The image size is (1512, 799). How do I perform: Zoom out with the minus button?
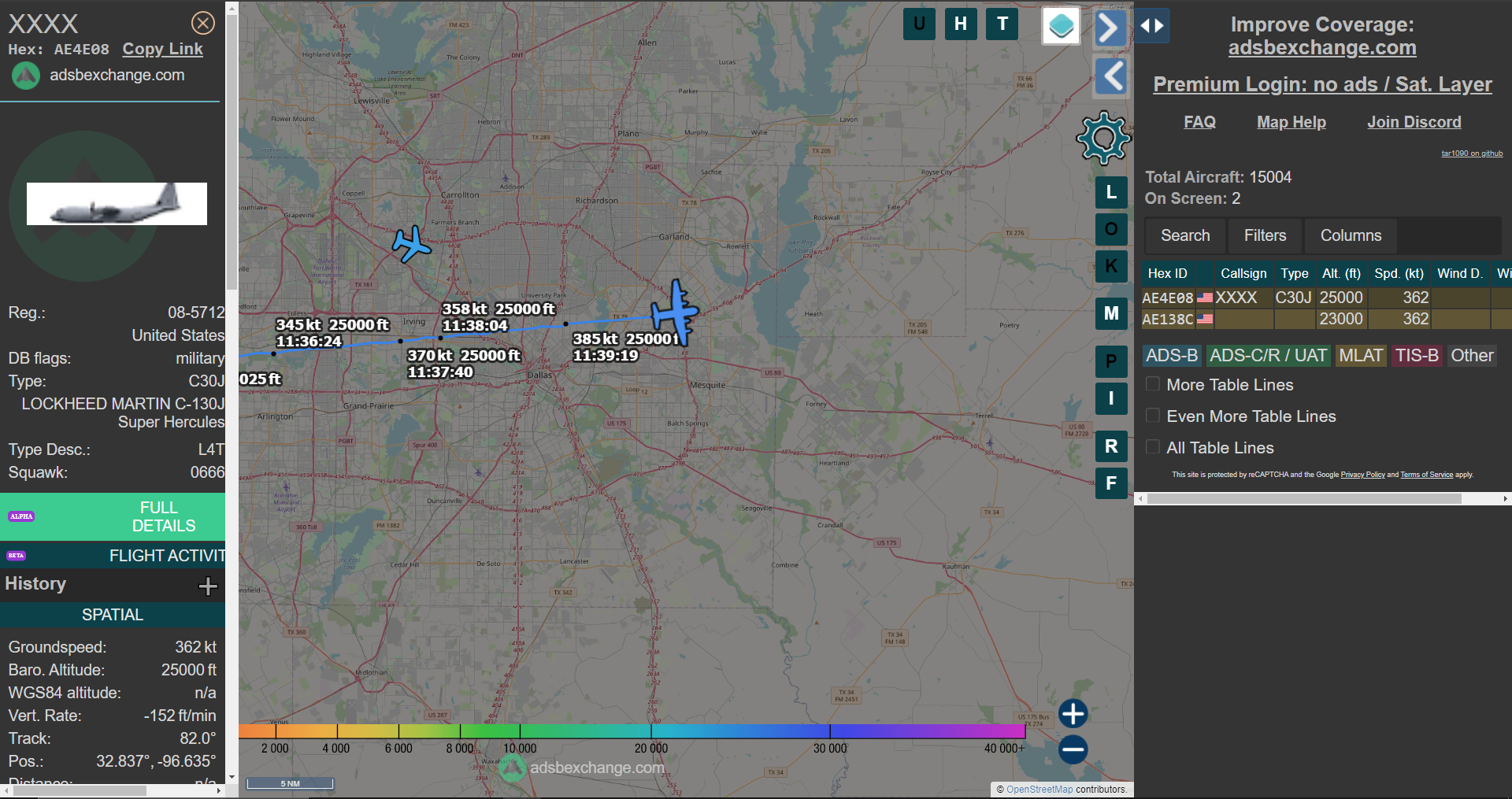click(1073, 749)
